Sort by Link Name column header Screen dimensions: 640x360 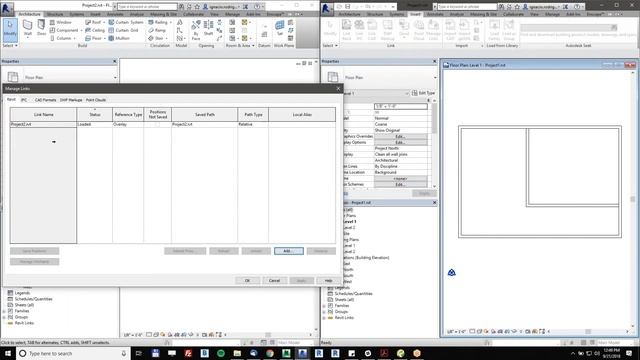point(44,115)
